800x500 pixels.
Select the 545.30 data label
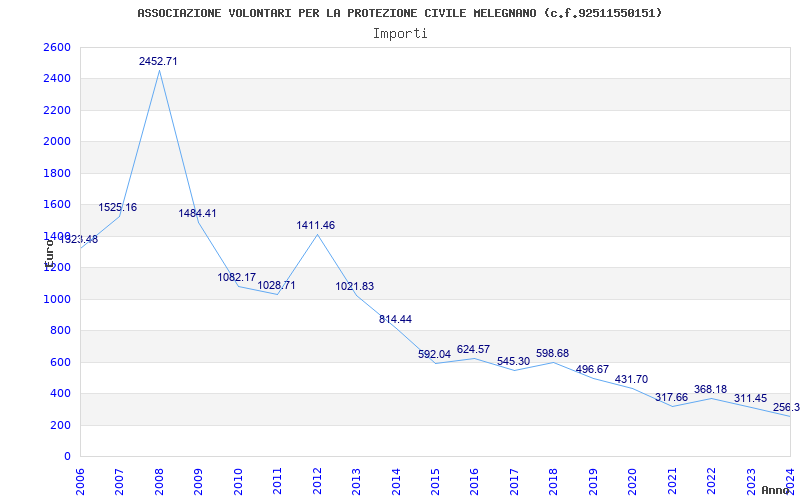514,361
